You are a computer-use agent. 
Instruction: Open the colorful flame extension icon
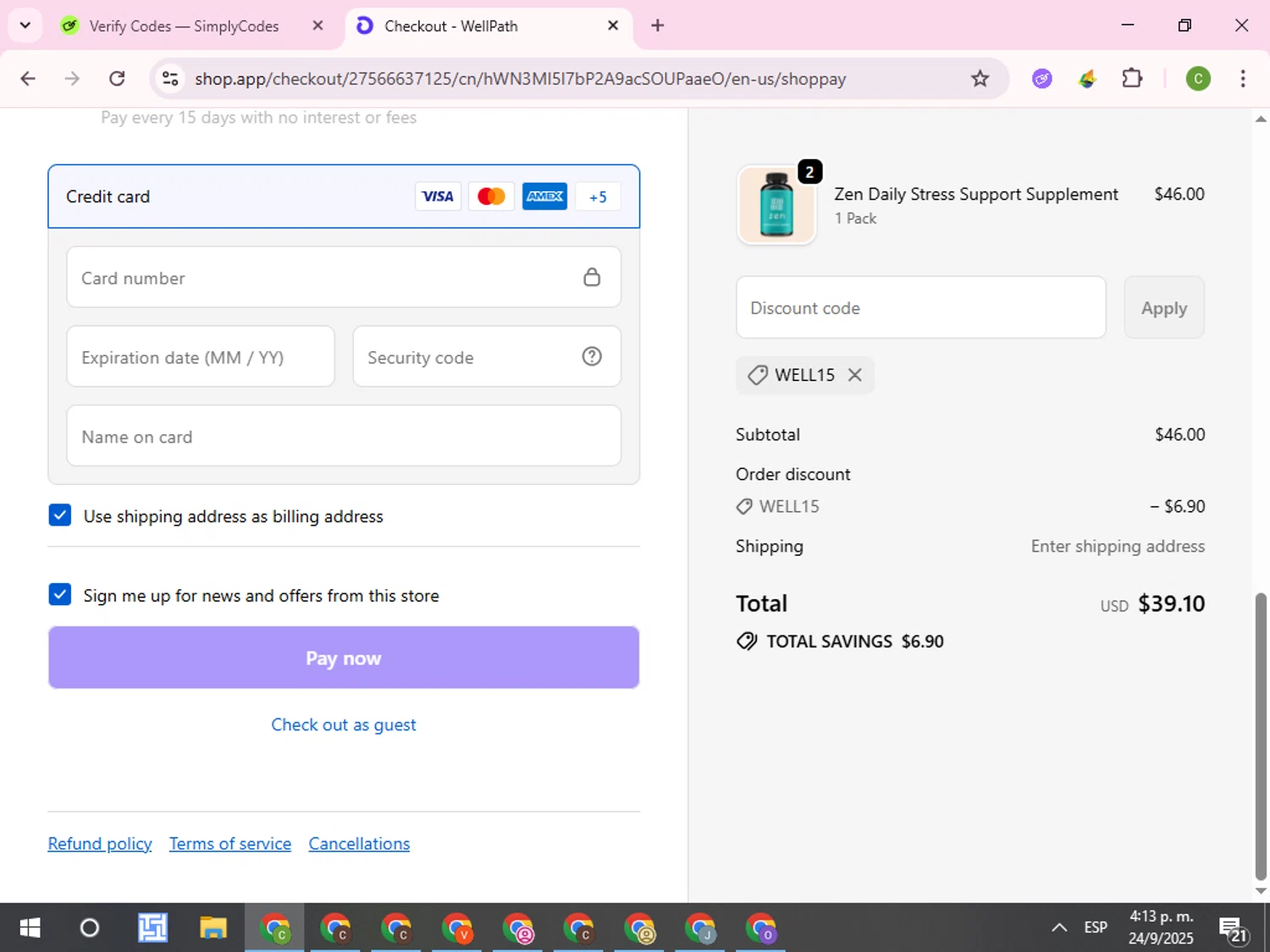tap(1087, 79)
